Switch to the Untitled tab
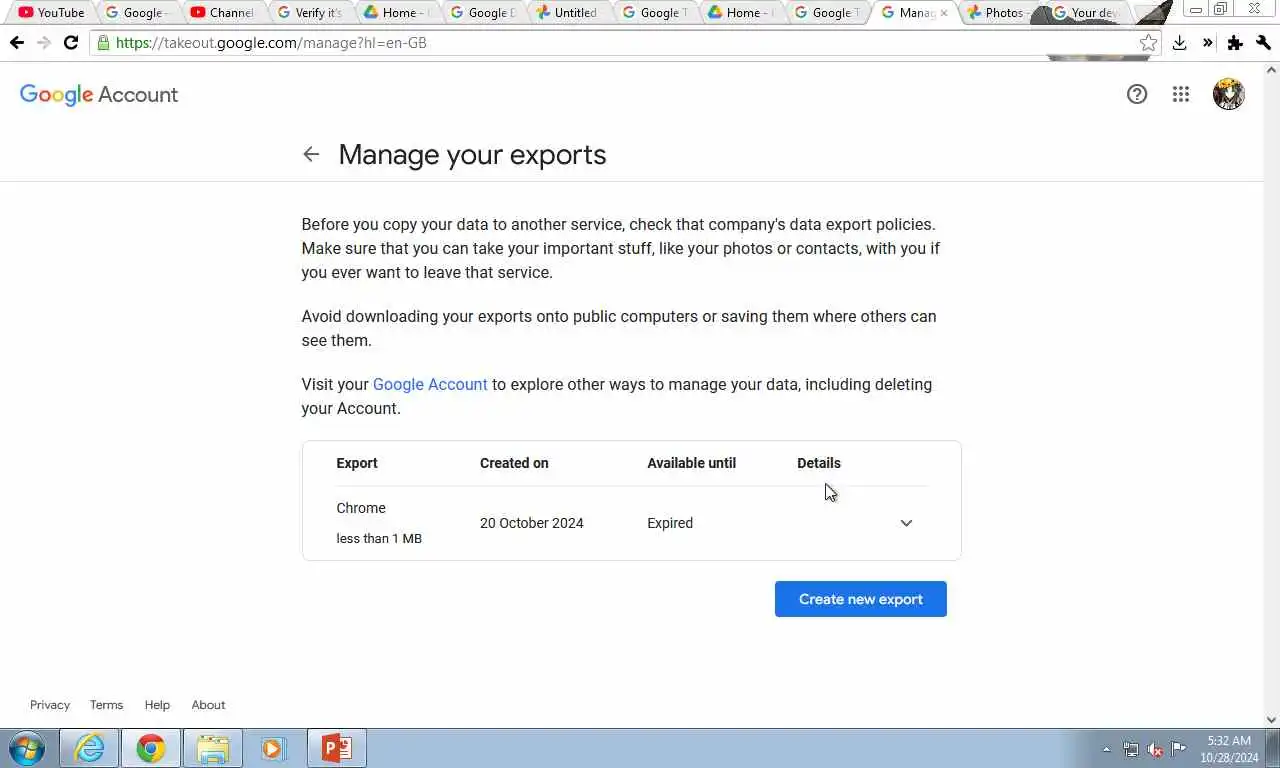This screenshot has height=768, width=1280. point(567,13)
